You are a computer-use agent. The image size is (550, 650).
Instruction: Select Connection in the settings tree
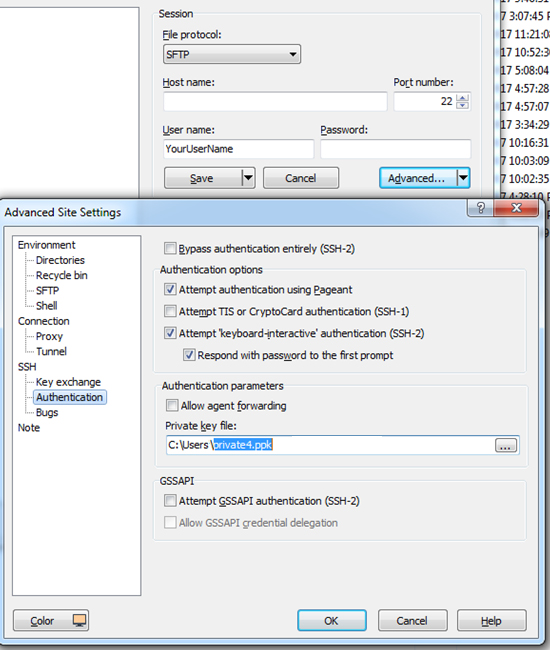pyautogui.click(x=44, y=321)
